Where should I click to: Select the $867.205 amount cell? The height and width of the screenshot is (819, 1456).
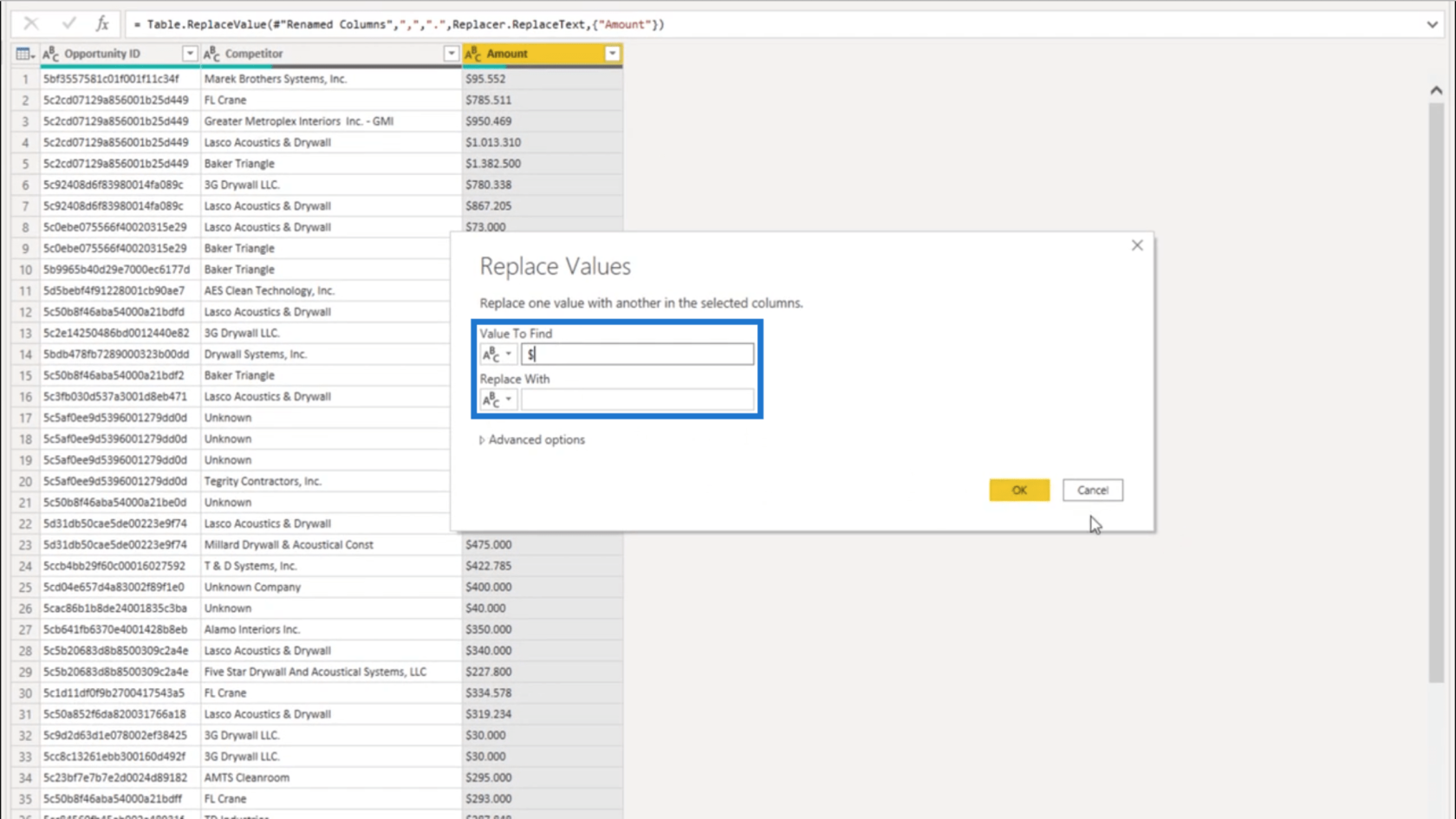[x=542, y=206]
